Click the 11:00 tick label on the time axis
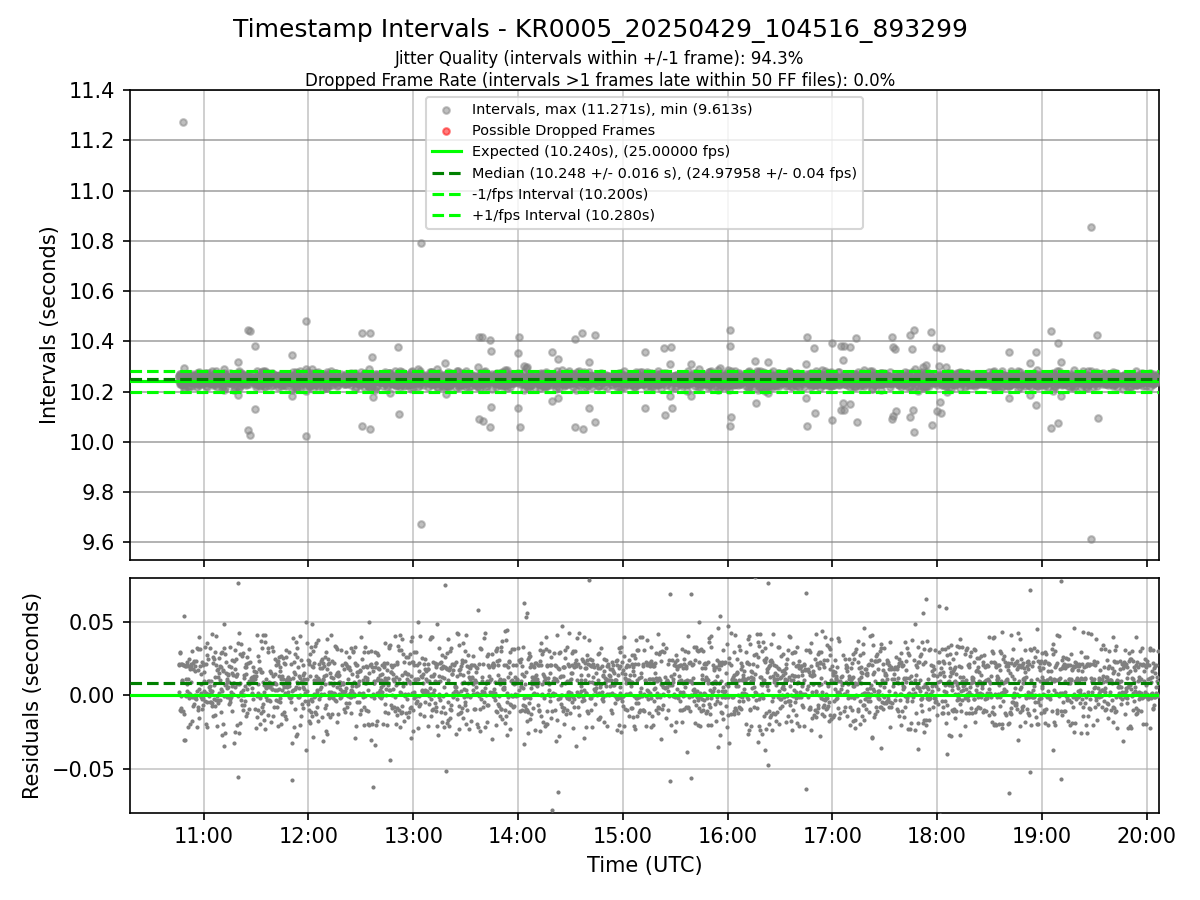The image size is (1200, 900). pyautogui.click(x=204, y=834)
